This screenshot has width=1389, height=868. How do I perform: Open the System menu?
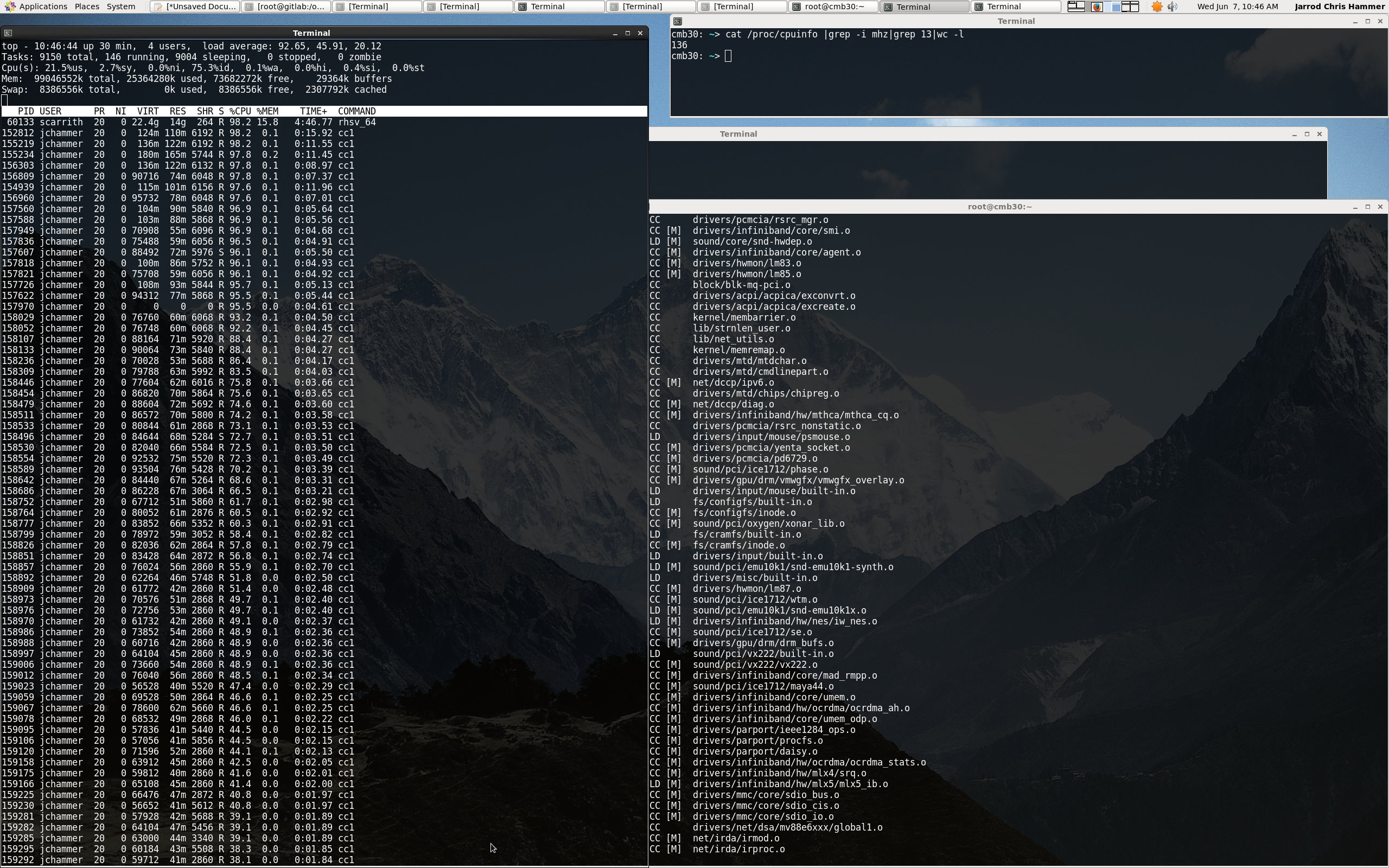(x=121, y=7)
